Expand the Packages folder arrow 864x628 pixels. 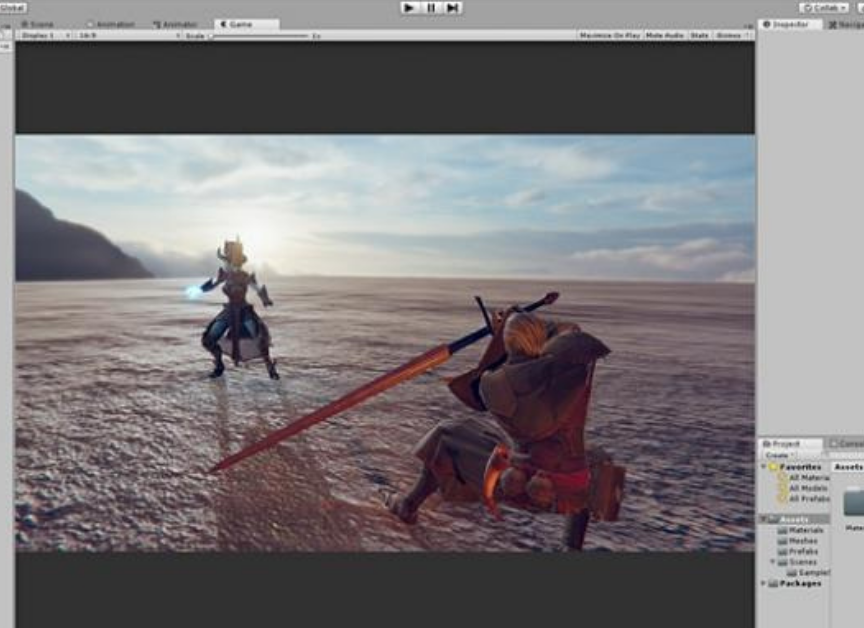764,583
